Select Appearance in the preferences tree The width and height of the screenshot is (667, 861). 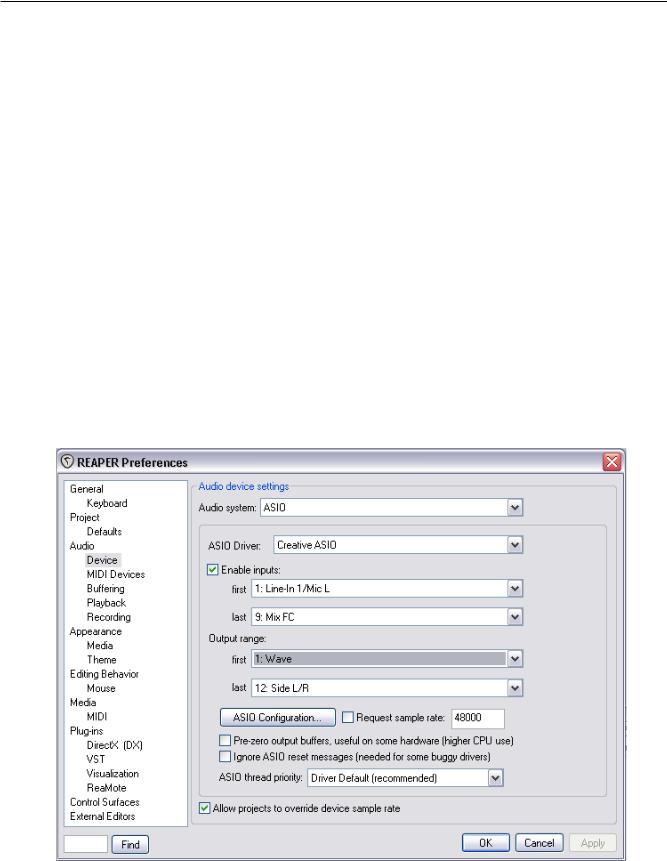coord(95,631)
